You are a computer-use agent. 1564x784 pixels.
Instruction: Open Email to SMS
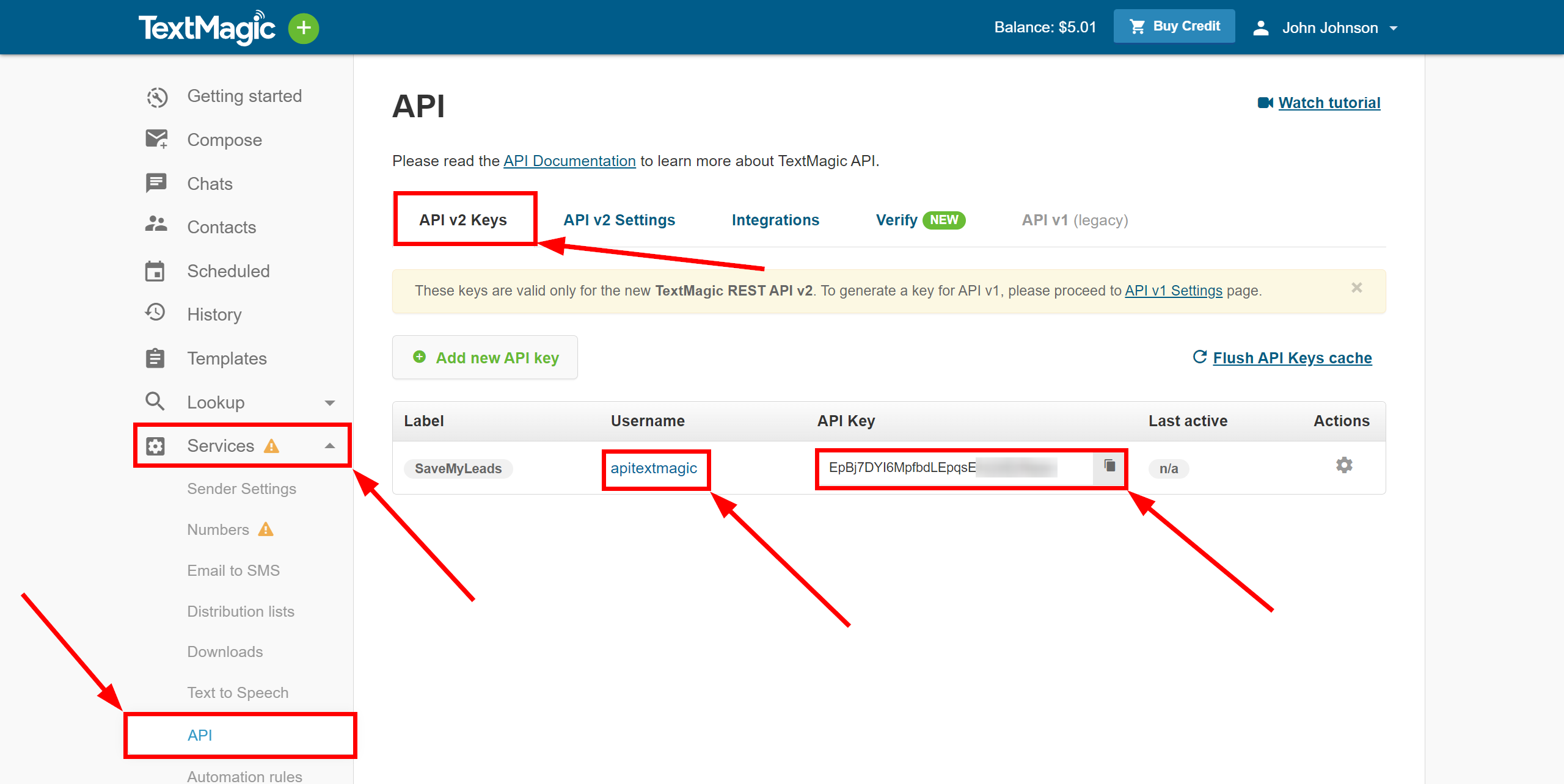(x=233, y=570)
